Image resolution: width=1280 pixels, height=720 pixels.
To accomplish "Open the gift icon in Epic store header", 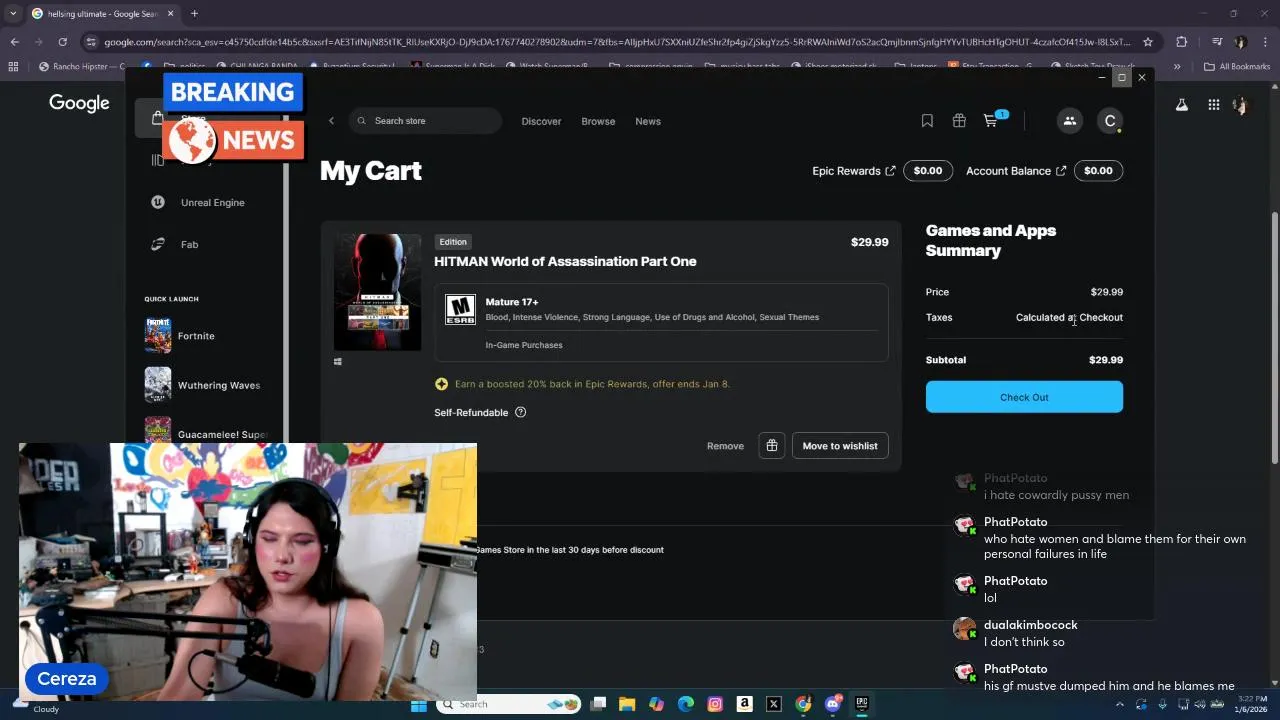I will pos(959,121).
